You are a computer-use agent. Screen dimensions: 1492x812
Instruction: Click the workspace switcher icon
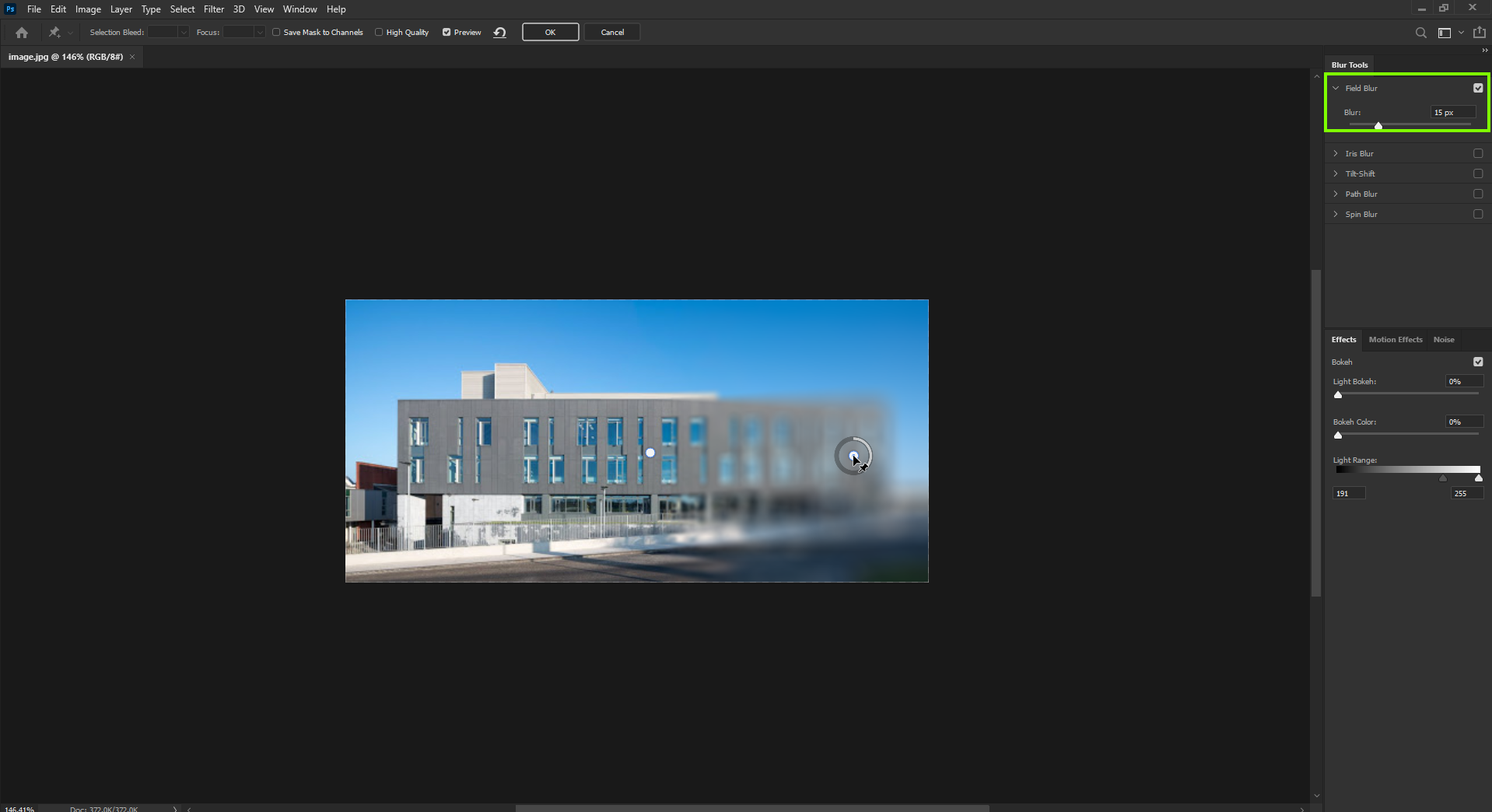pyautogui.click(x=1444, y=32)
